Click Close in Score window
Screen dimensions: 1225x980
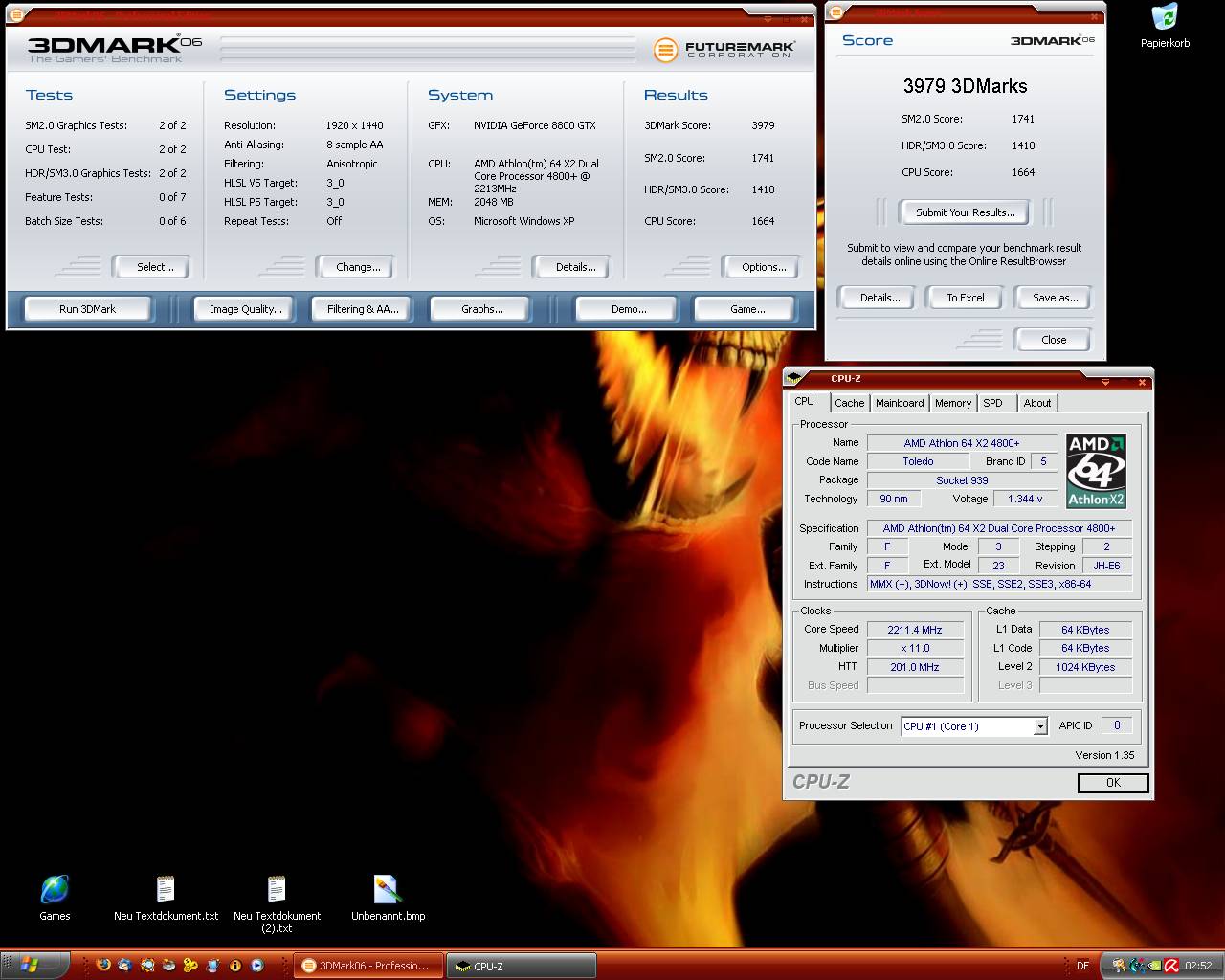(1054, 340)
